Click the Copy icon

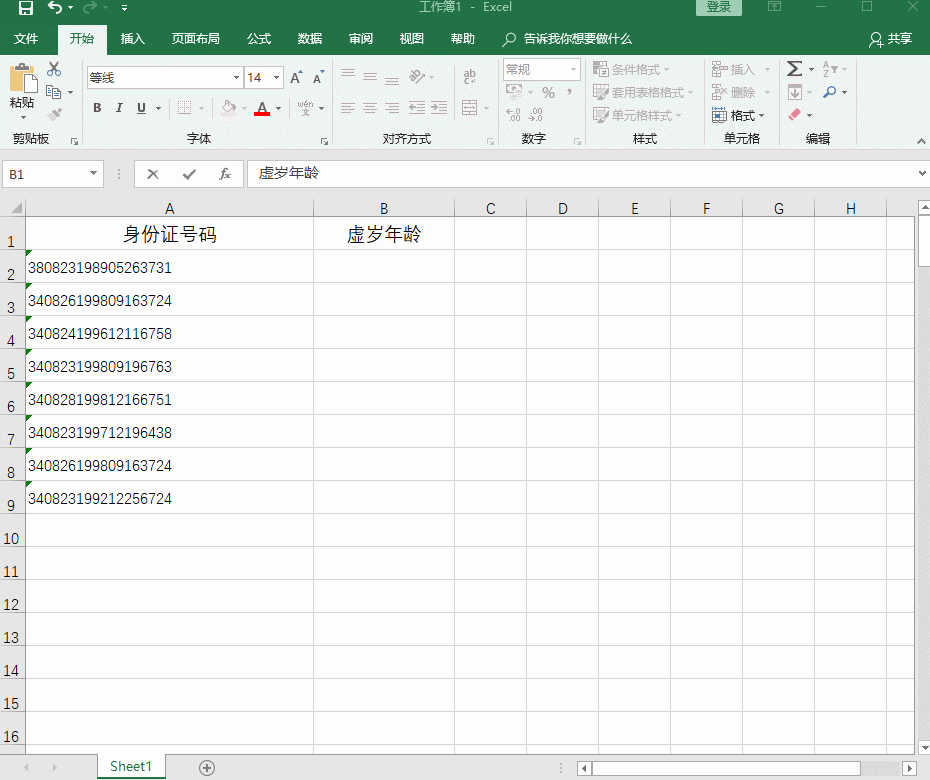tap(53, 92)
